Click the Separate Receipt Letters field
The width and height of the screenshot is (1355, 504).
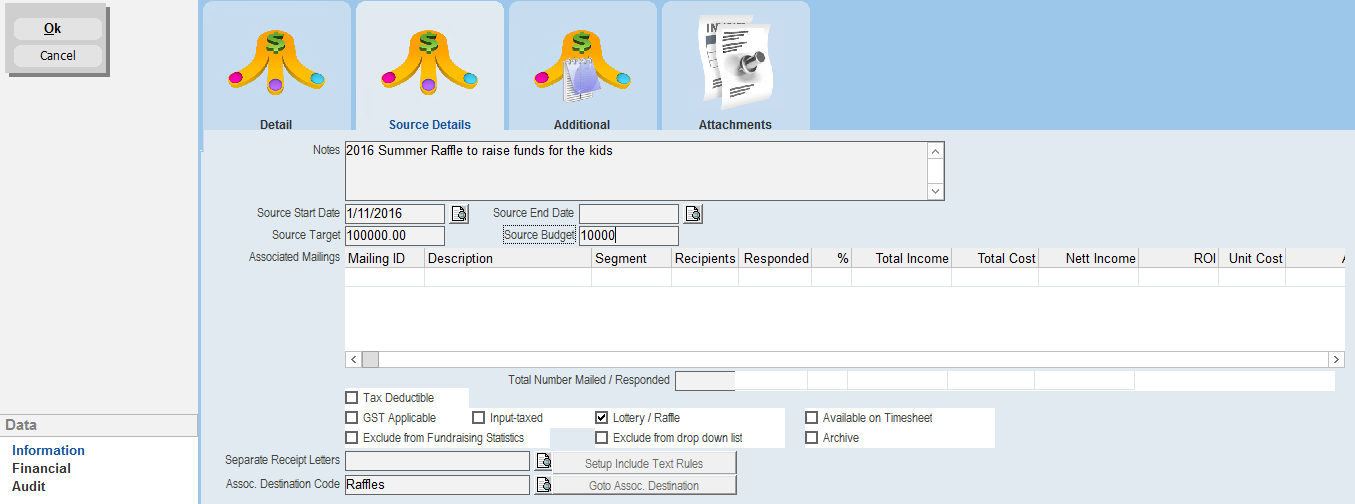[x=437, y=461]
